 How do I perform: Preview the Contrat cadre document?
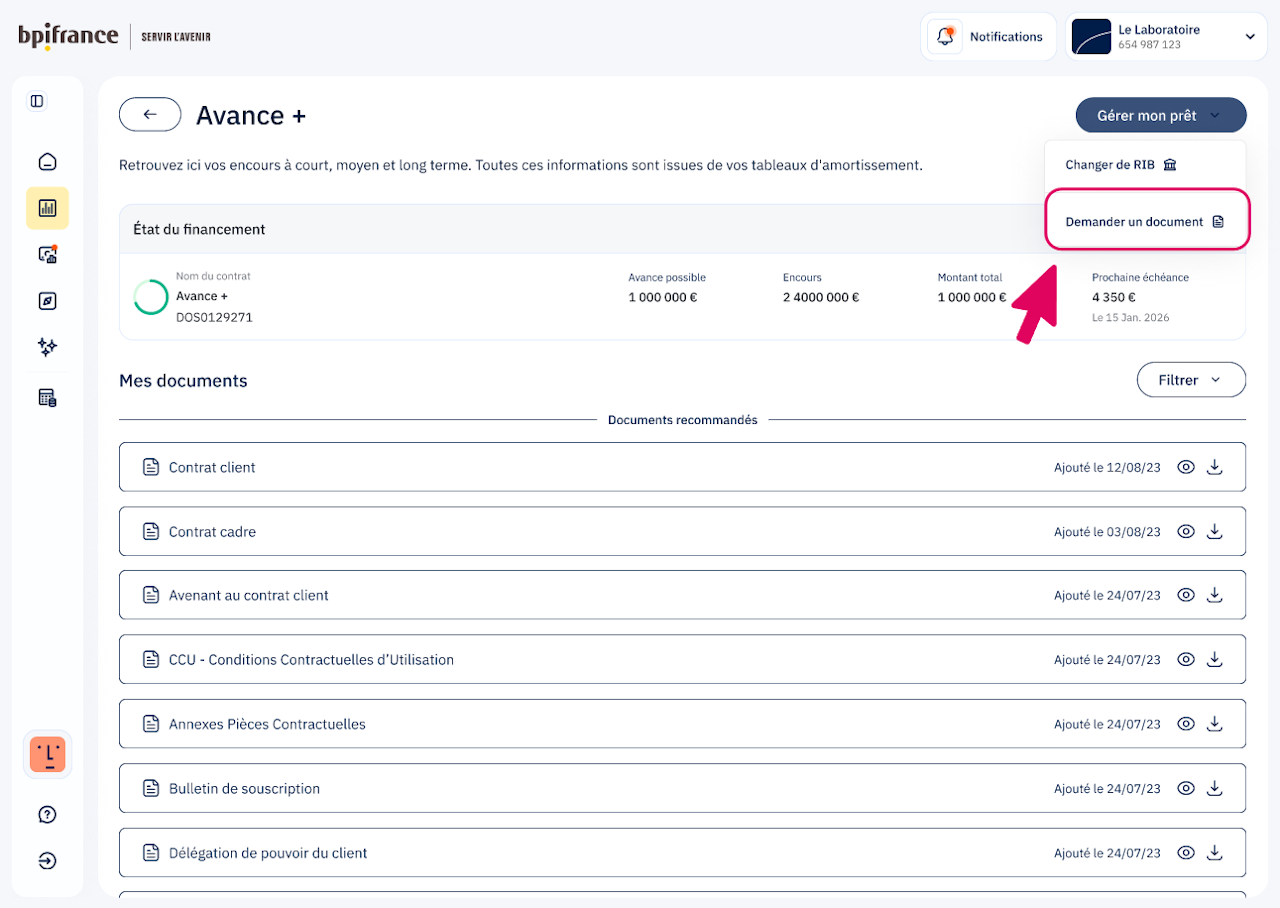pos(1186,531)
